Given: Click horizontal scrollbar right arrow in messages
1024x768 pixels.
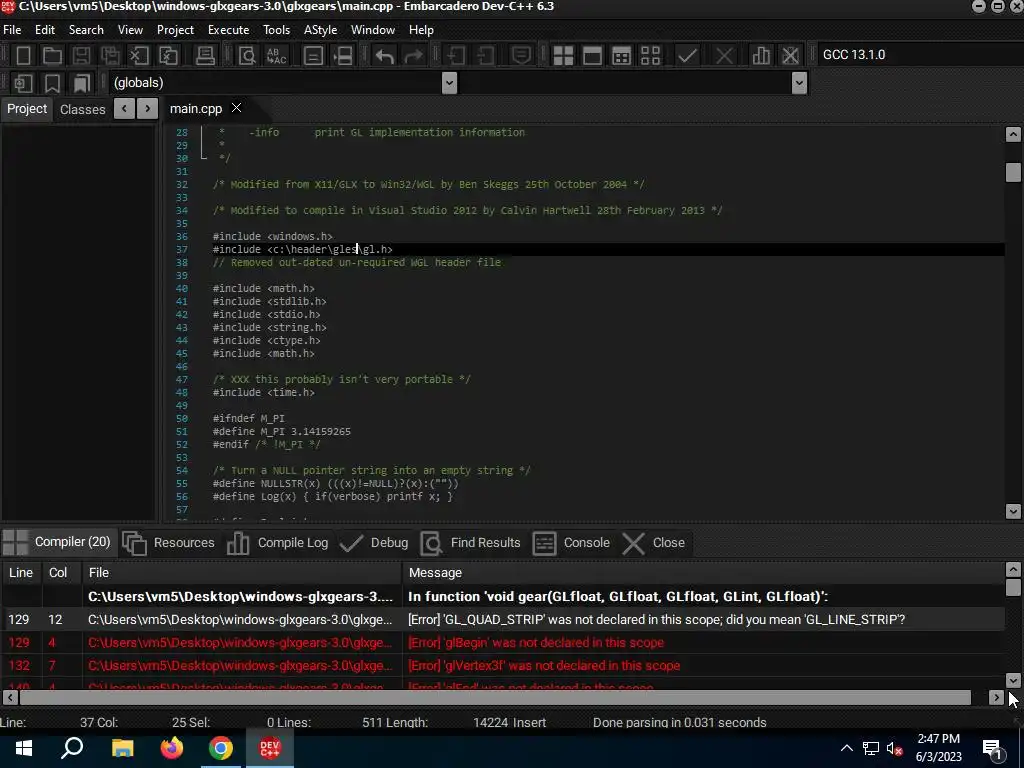Looking at the screenshot, I should coord(996,697).
